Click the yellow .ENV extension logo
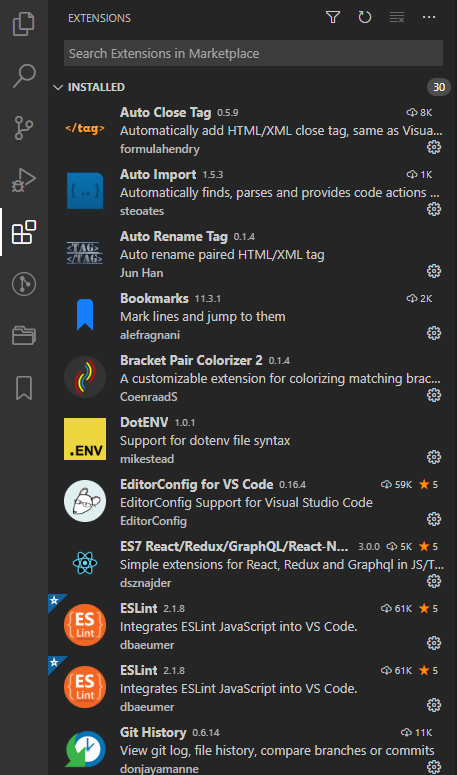 coord(85,439)
